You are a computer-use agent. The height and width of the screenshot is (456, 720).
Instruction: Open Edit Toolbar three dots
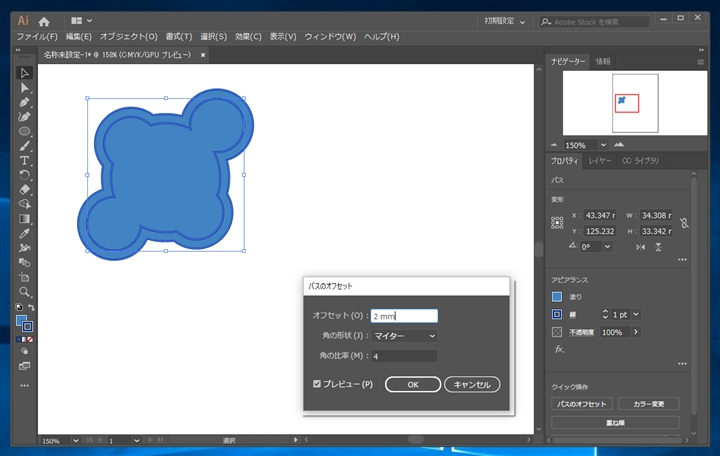(24, 386)
